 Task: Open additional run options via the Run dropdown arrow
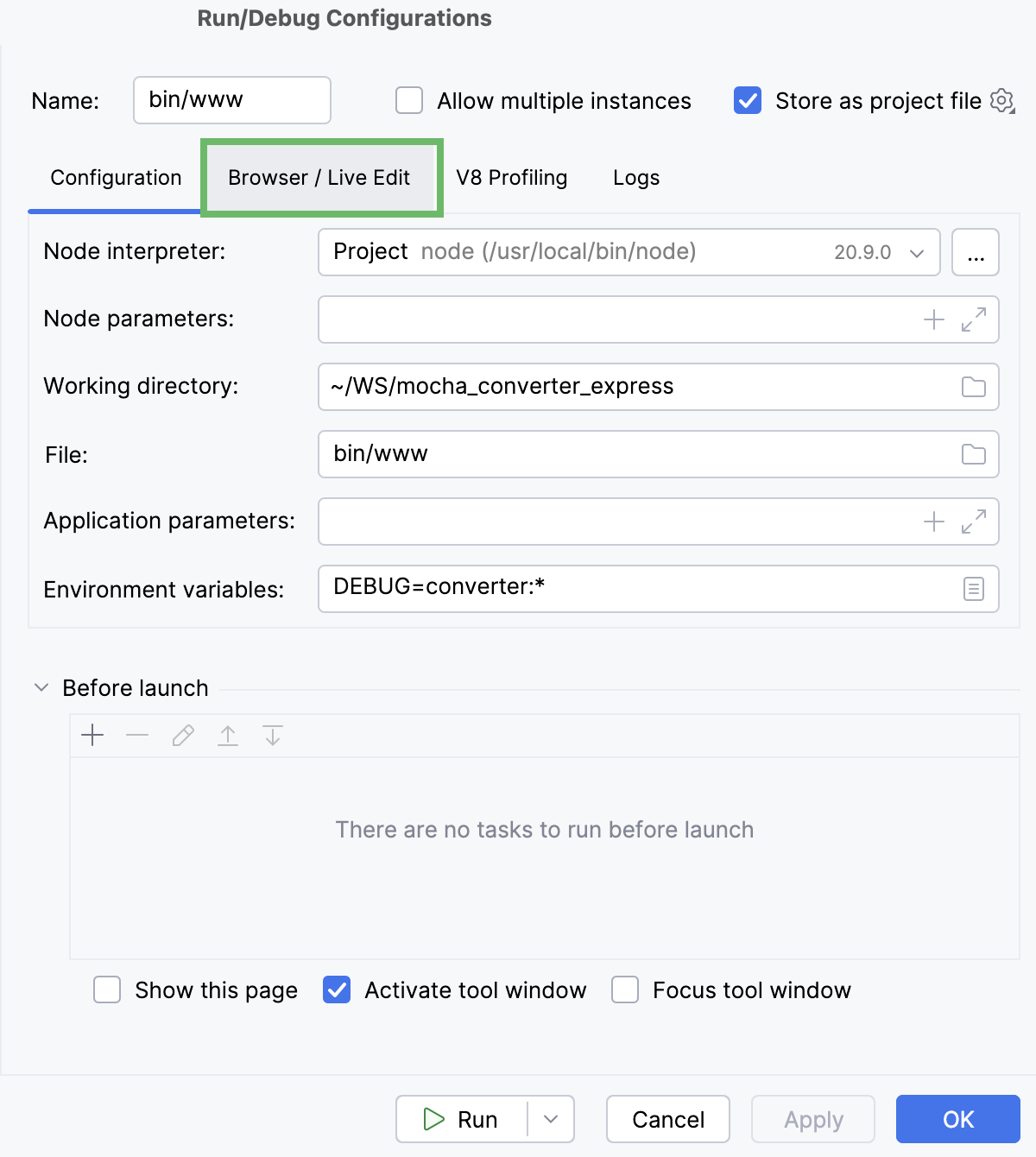[550, 1119]
